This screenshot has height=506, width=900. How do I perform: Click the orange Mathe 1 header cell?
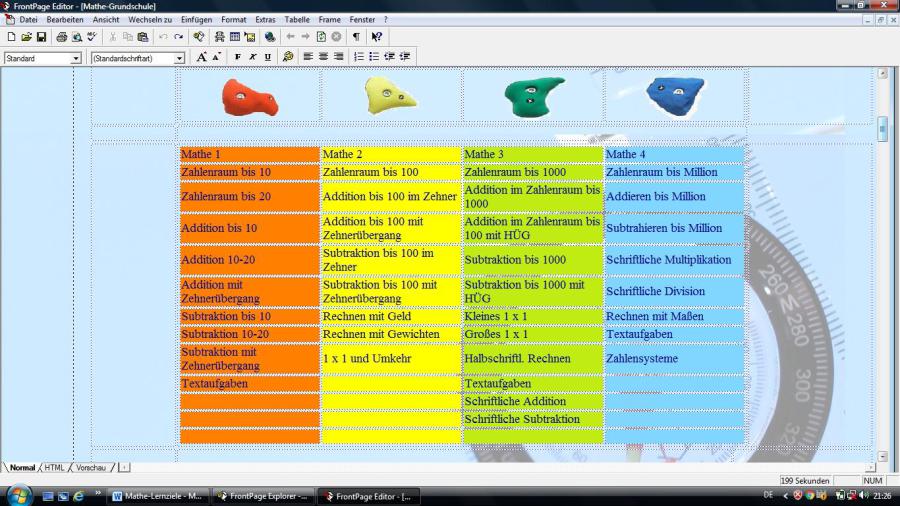pos(249,154)
